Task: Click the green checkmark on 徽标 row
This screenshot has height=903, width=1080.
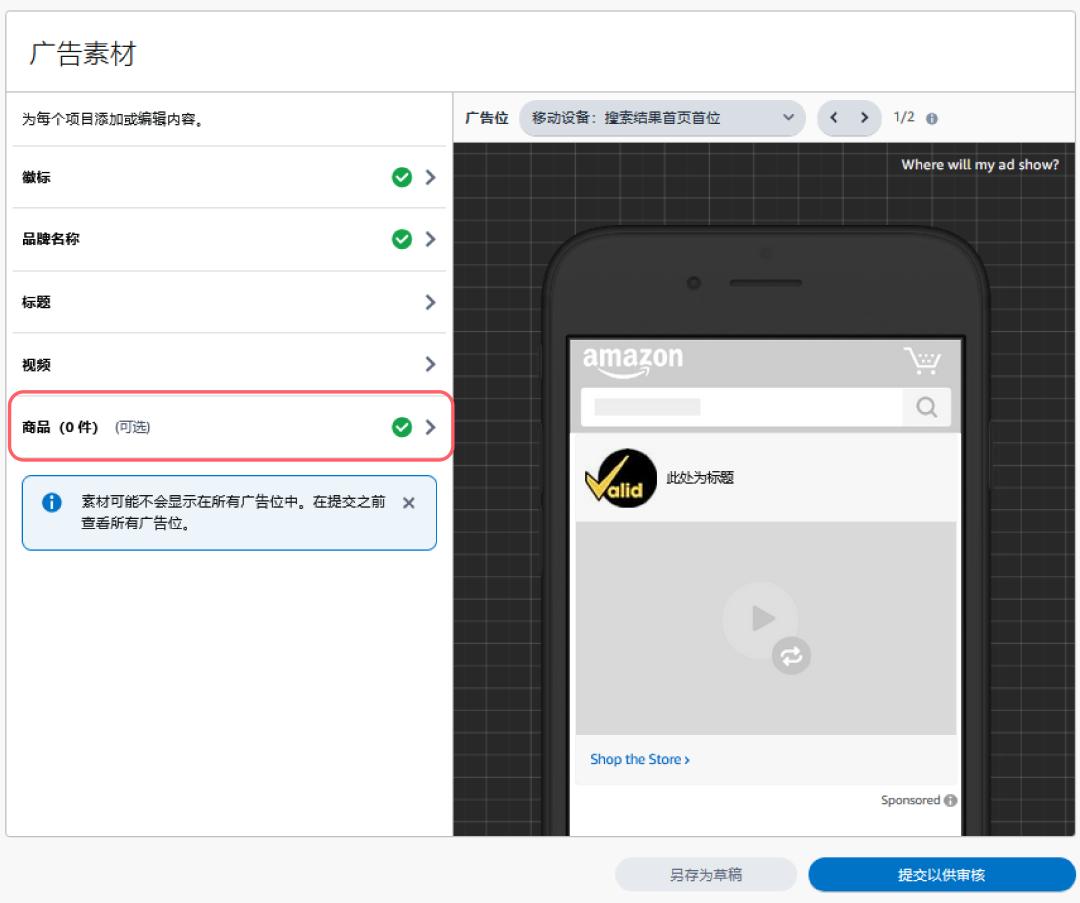Action: [x=401, y=177]
